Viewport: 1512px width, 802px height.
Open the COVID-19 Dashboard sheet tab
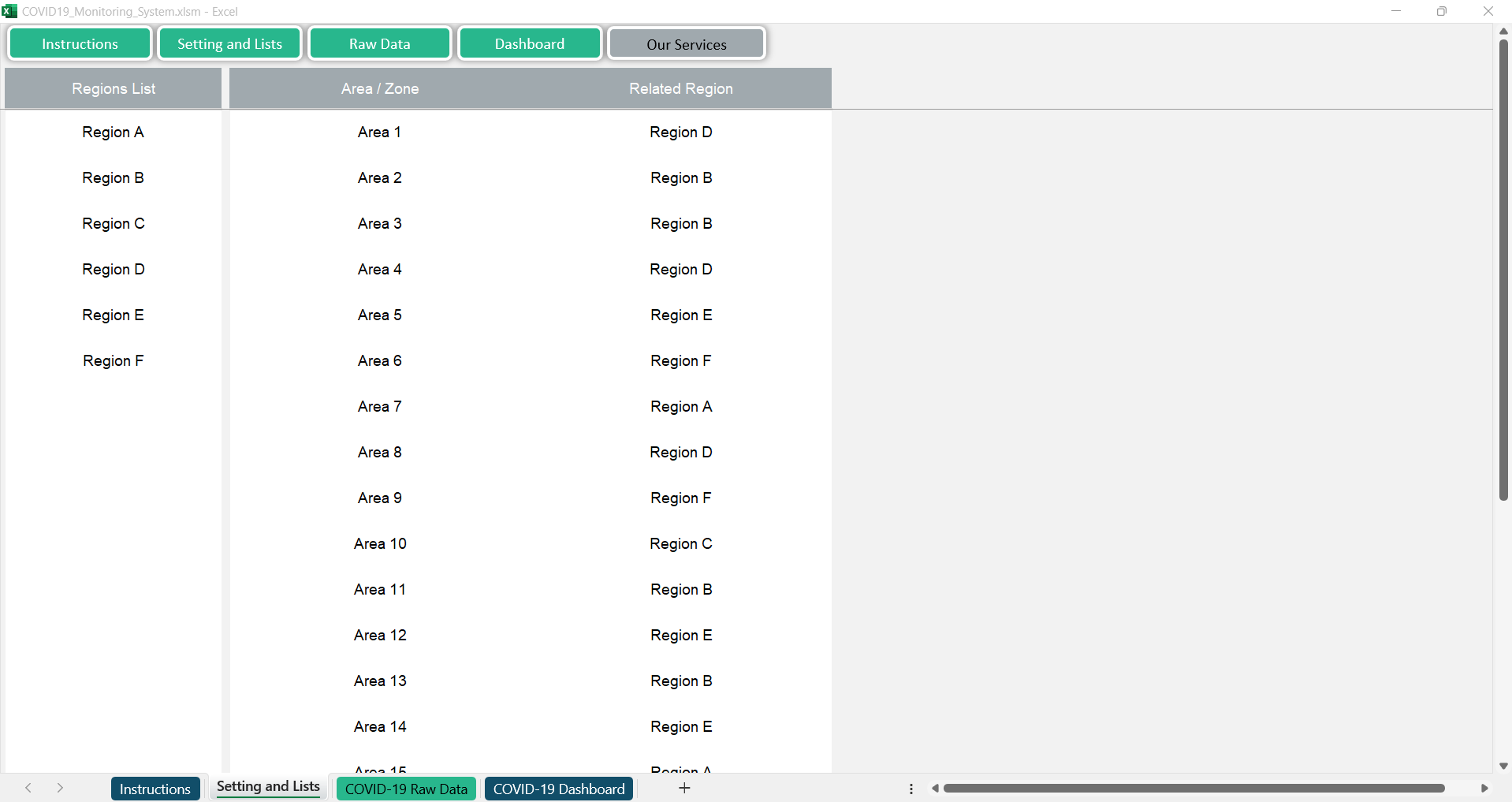tap(558, 789)
